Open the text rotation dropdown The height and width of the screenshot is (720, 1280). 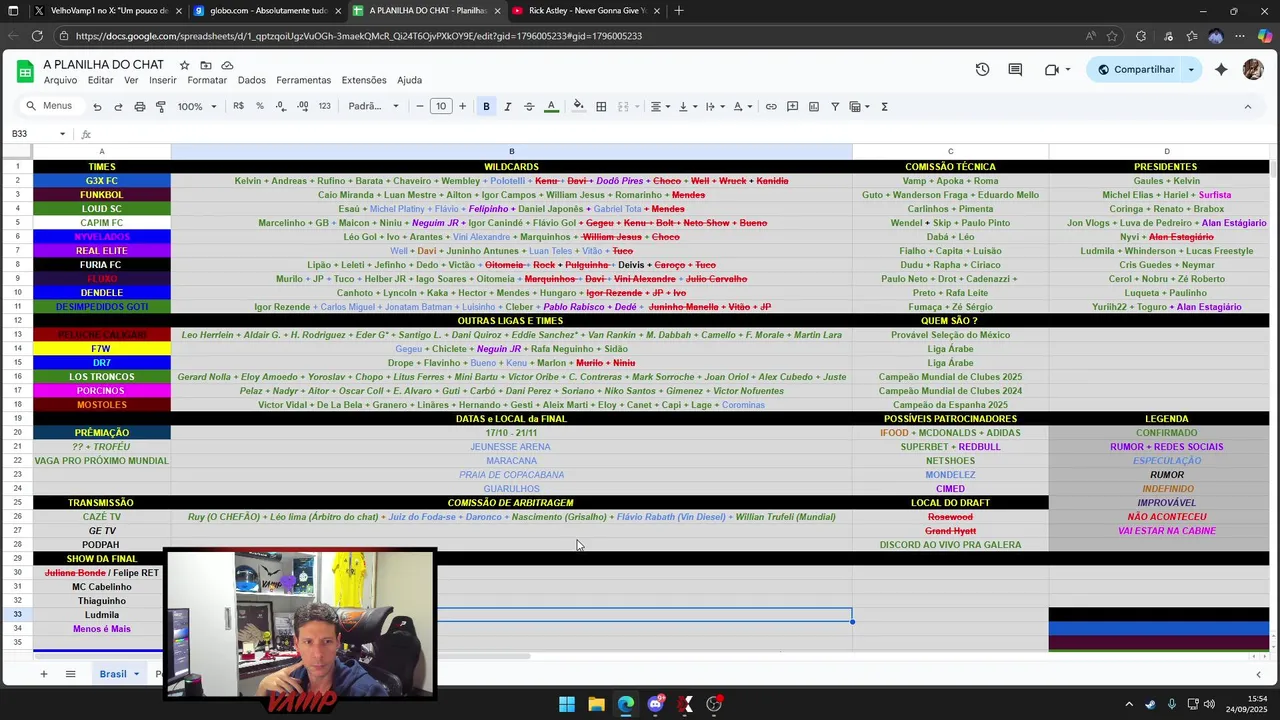point(740,106)
